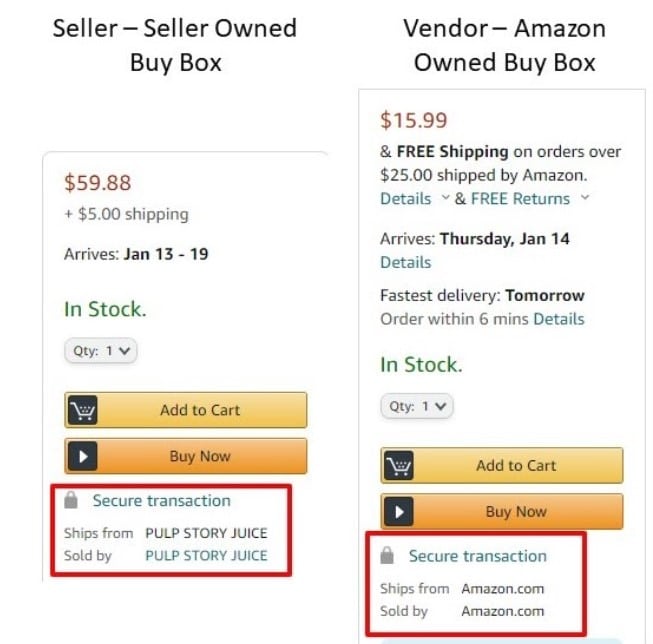Click the lock icon in Amazon box
This screenshot has height=644, width=653.
(x=387, y=555)
